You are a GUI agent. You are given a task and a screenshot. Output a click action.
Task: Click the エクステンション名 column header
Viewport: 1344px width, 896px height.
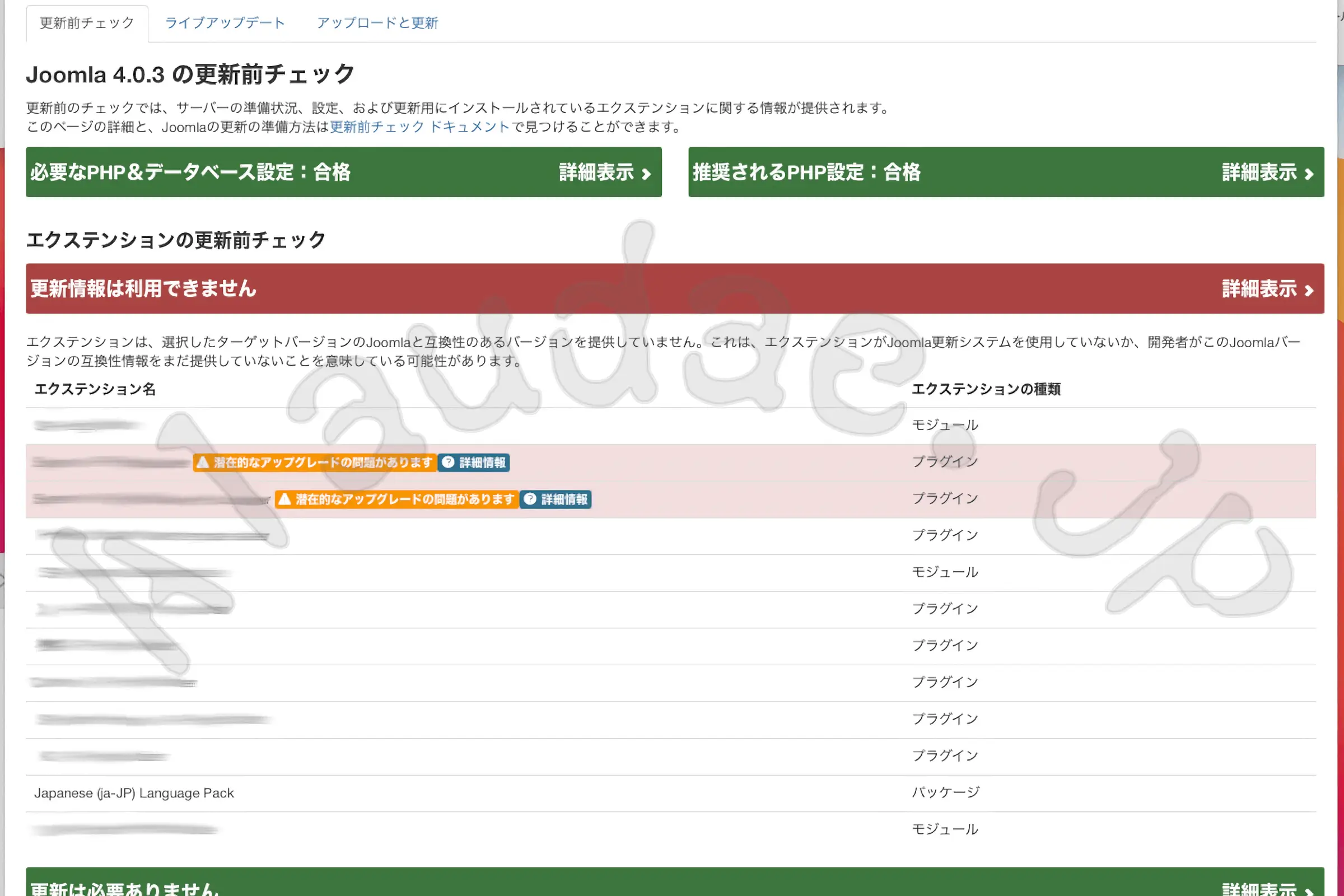95,389
